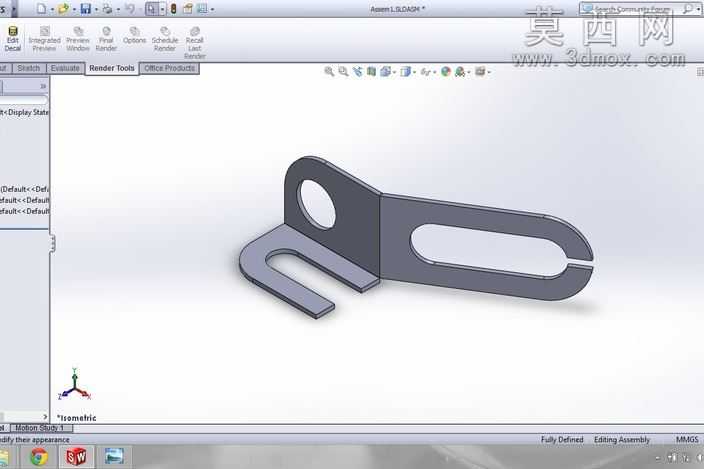Screen dimensions: 704x469
Task: Click the Edit Decal tool
Action: coord(13,39)
